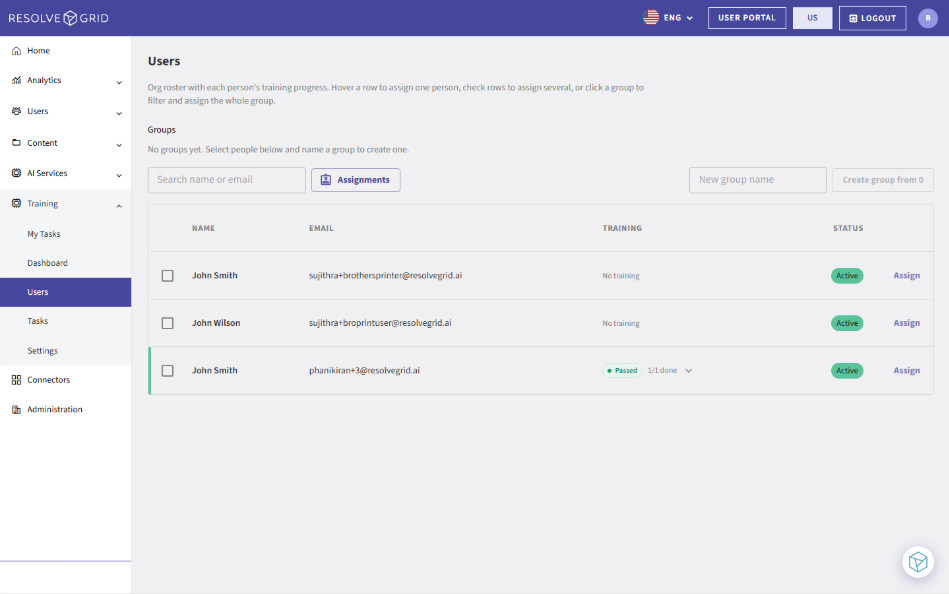The width and height of the screenshot is (949, 594).
Task: Click the TRAINING column header
Action: pyautogui.click(x=622, y=228)
